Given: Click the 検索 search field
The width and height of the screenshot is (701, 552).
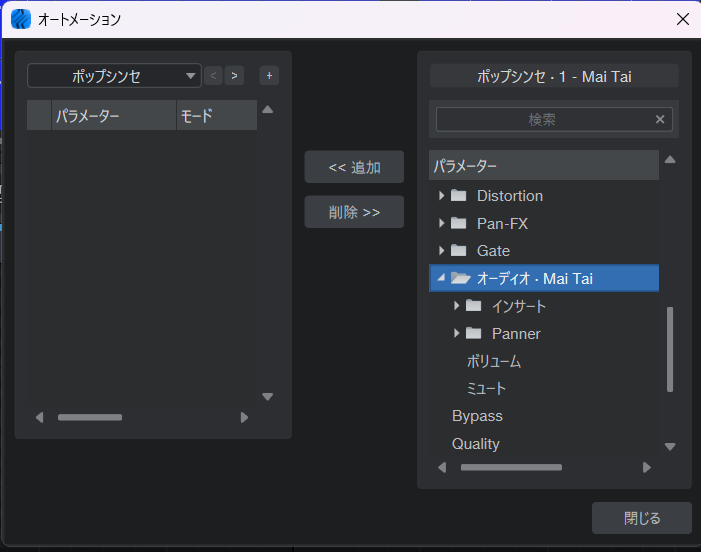Looking at the screenshot, I should tap(554, 119).
